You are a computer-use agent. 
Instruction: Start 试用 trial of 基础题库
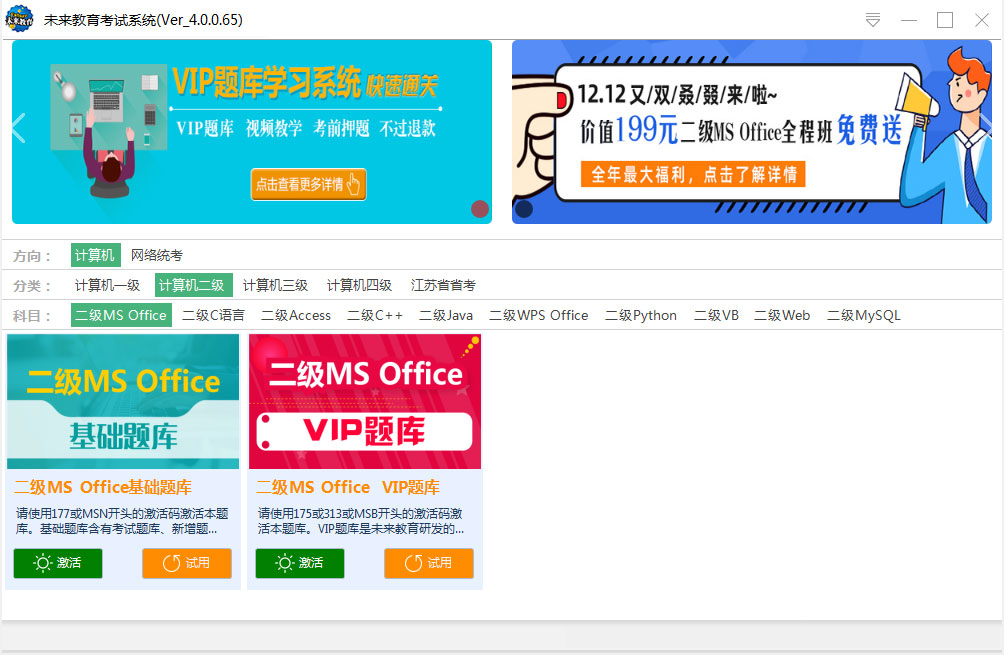tap(187, 563)
